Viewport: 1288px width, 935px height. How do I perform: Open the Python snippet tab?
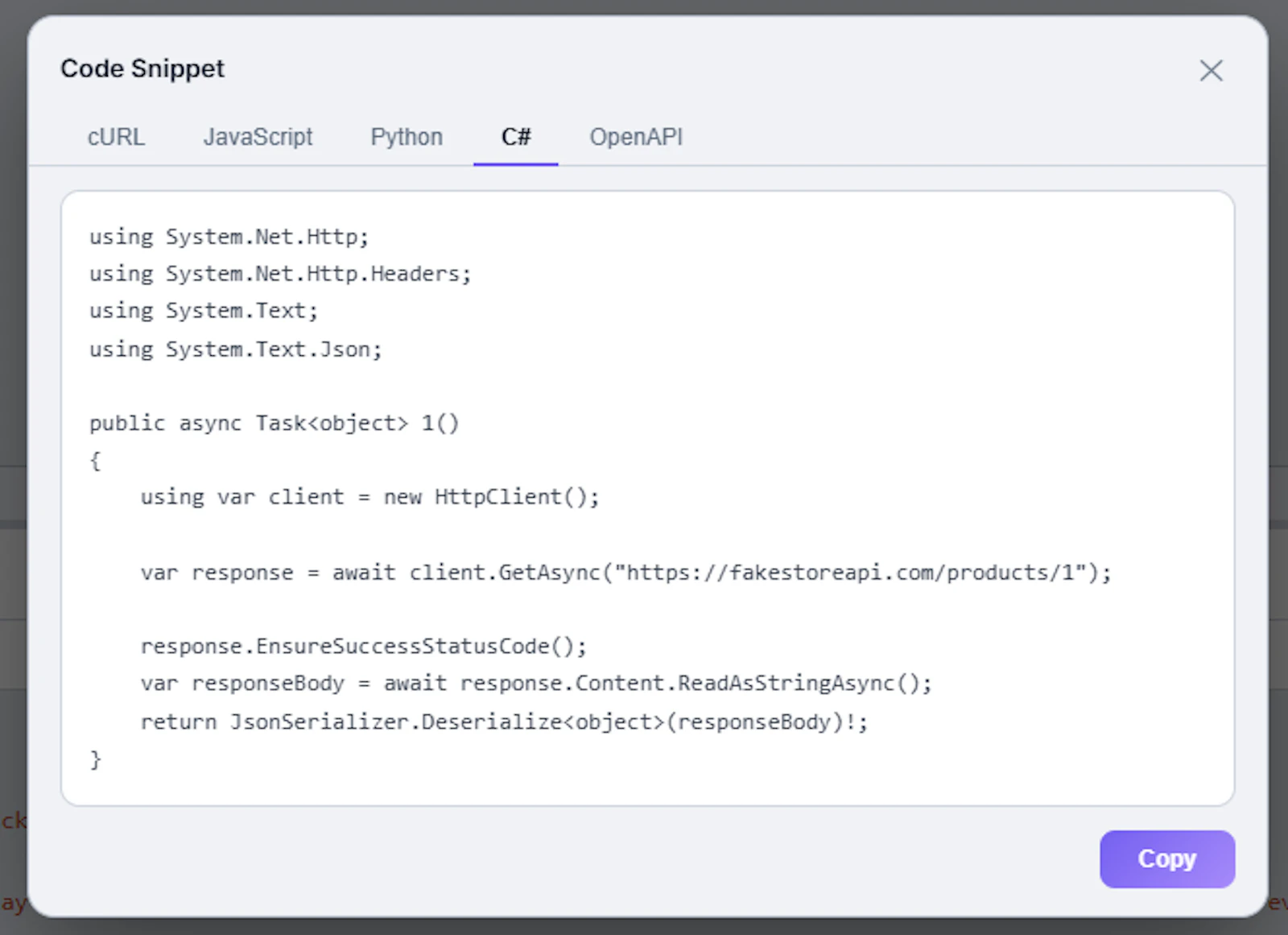407,137
